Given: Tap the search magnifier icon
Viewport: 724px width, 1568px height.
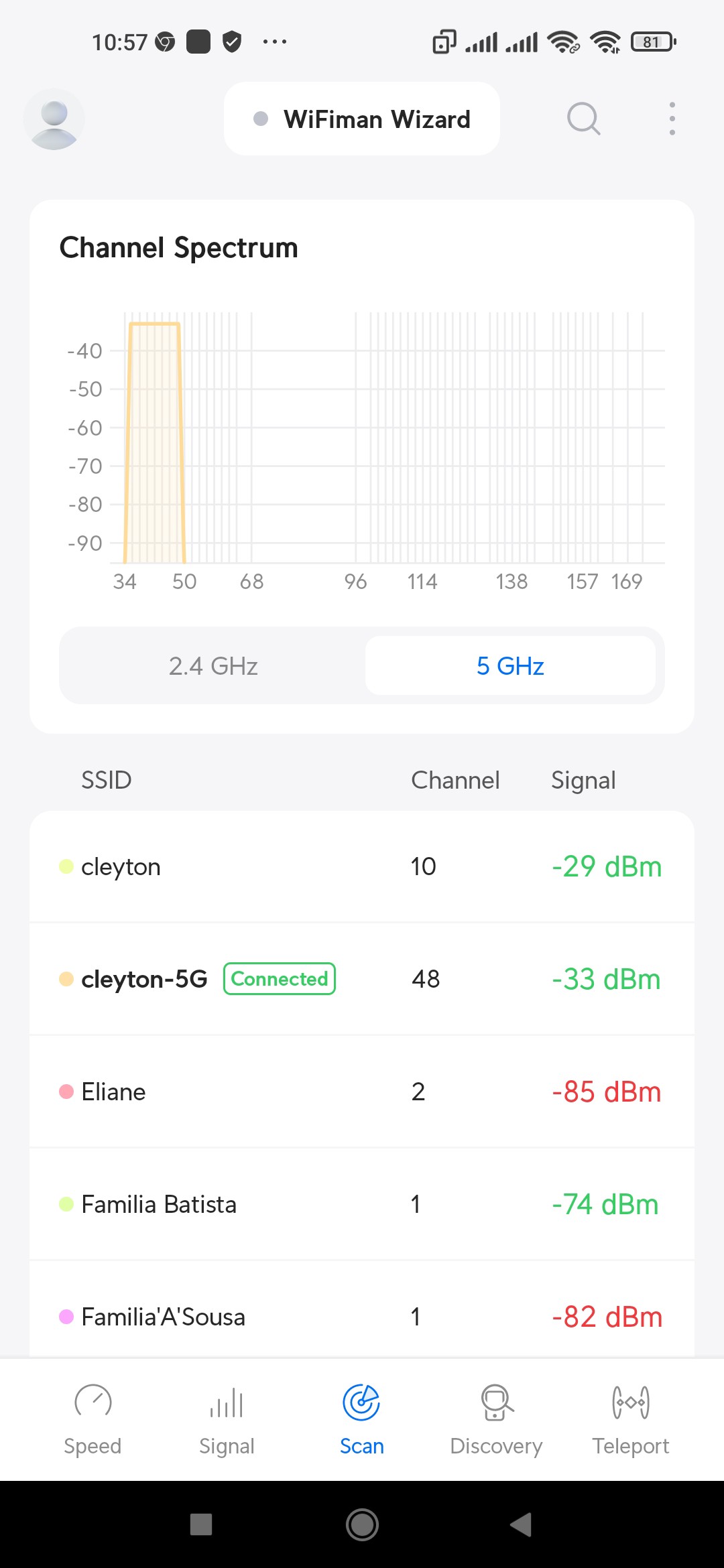Looking at the screenshot, I should tap(583, 119).
